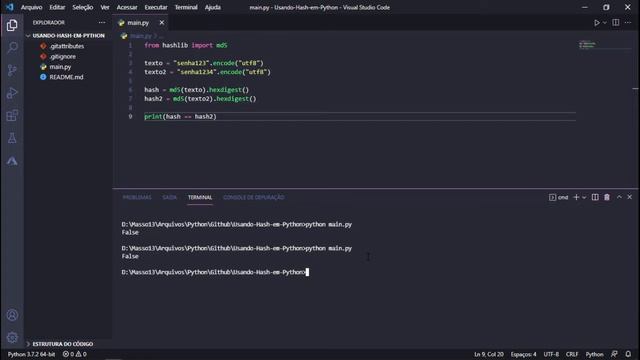Open notifications bell icon
Image resolution: width=640 pixels, height=360 pixels.
(628, 354)
